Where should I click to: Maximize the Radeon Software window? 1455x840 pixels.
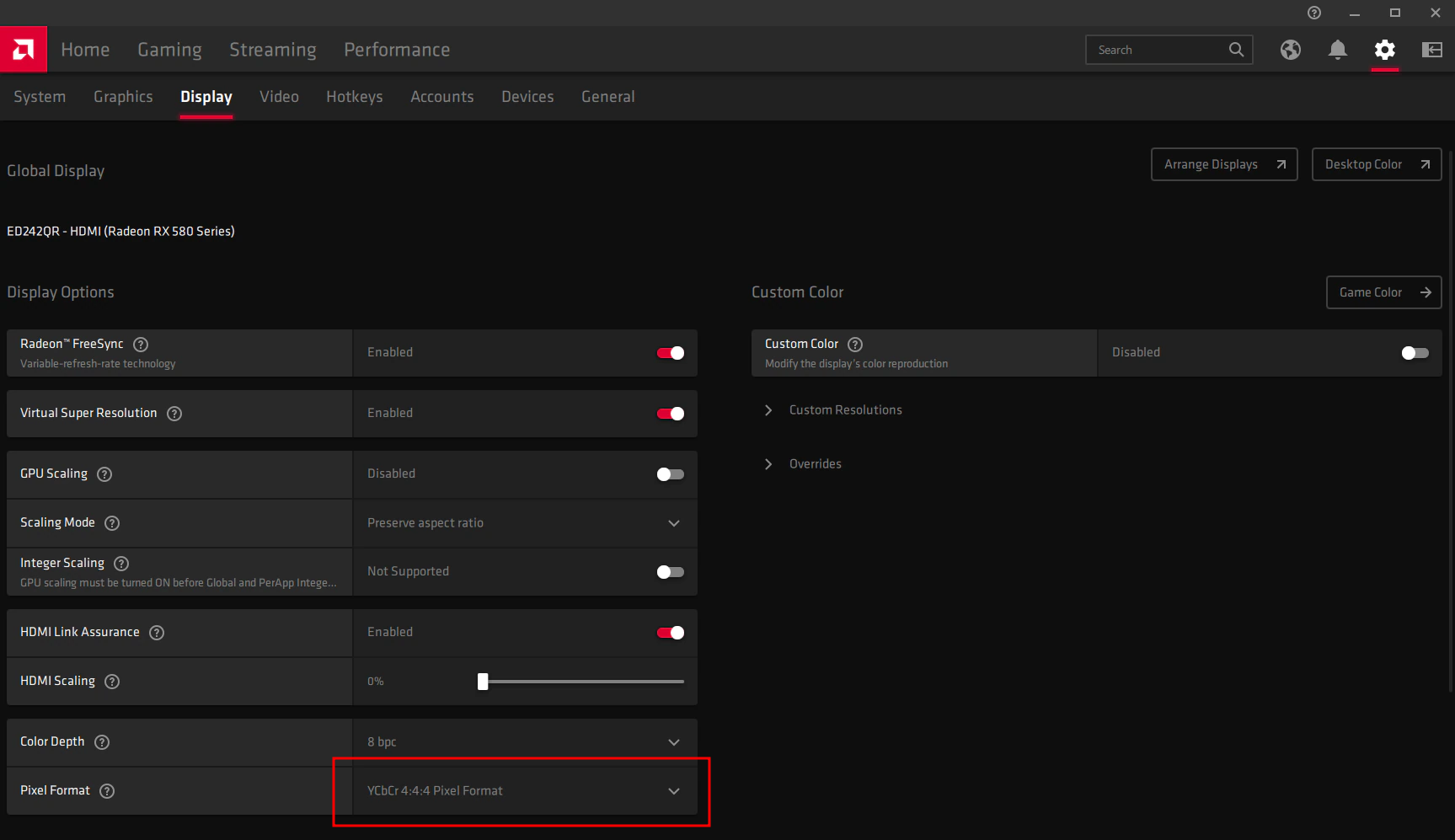click(1395, 13)
